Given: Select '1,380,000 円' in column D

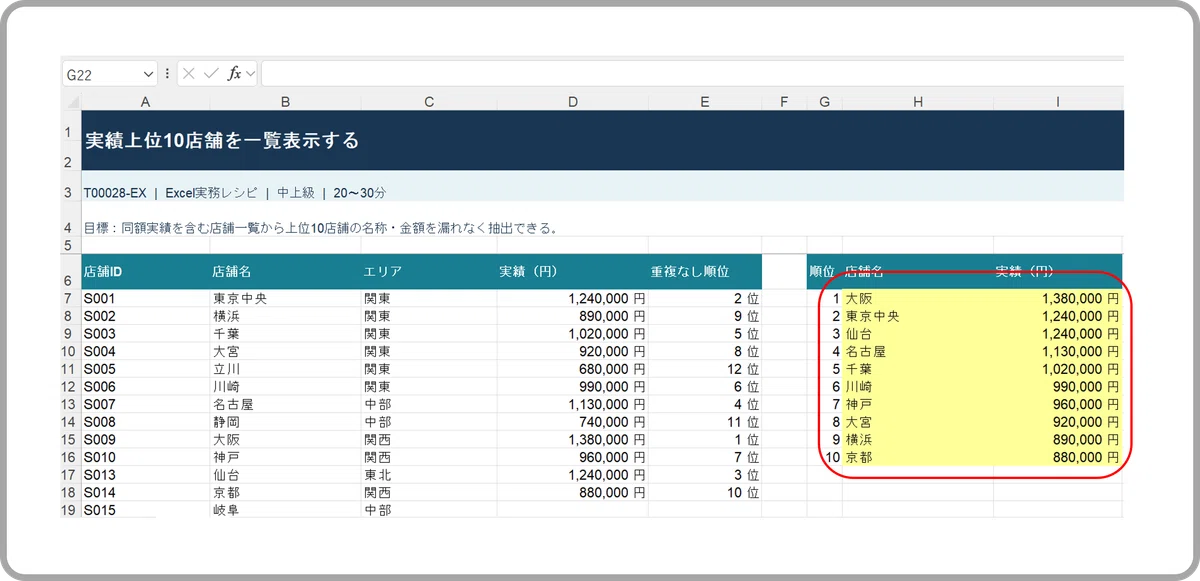Looking at the screenshot, I should click(x=572, y=439).
